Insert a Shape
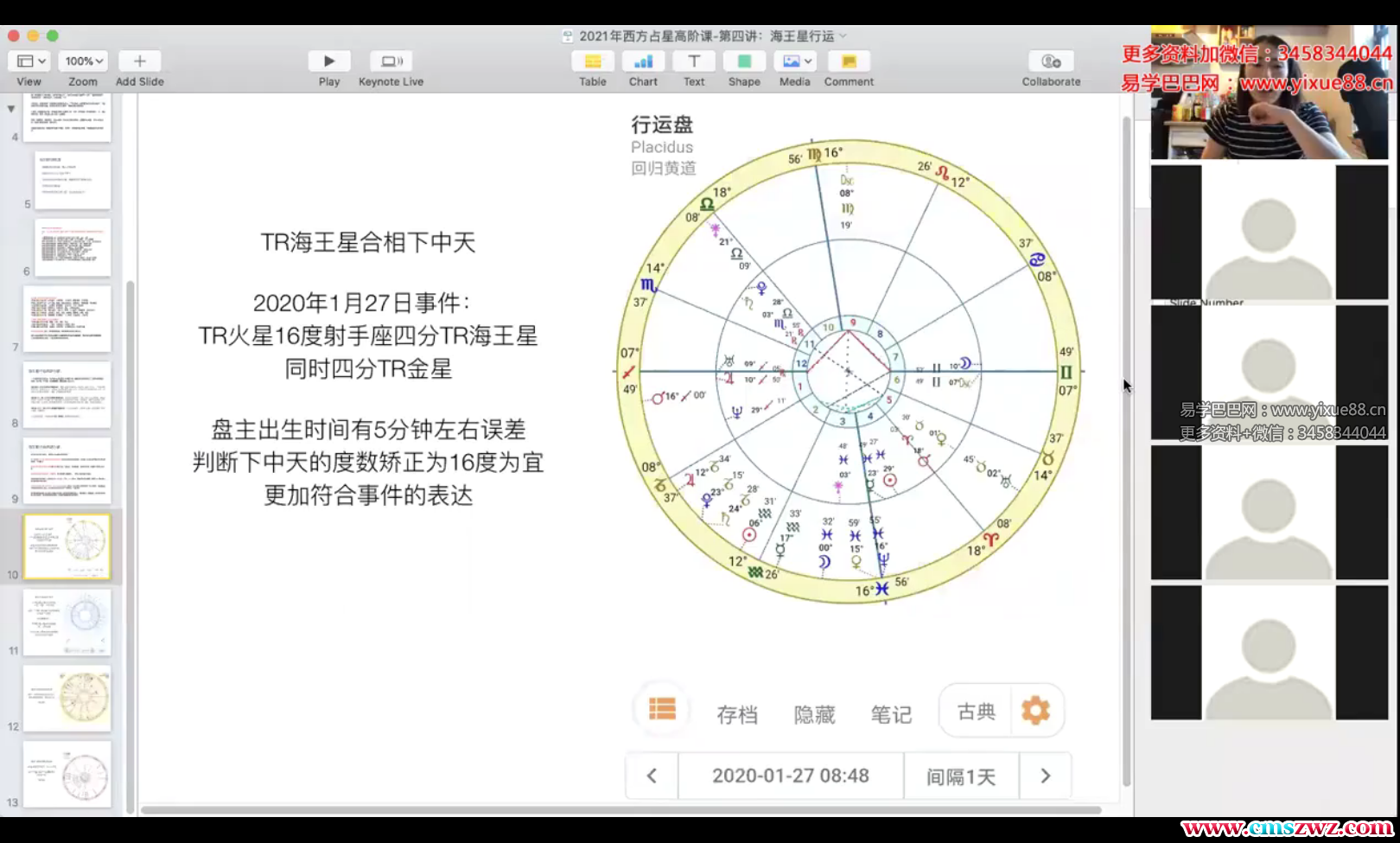Viewport: 1400px width, 843px height. [744, 61]
